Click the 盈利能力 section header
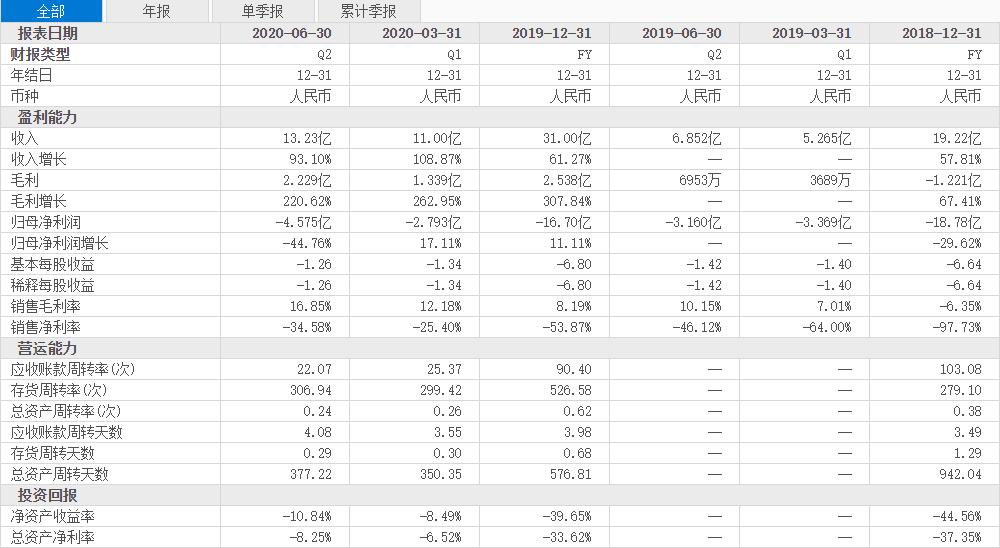 tap(47, 117)
